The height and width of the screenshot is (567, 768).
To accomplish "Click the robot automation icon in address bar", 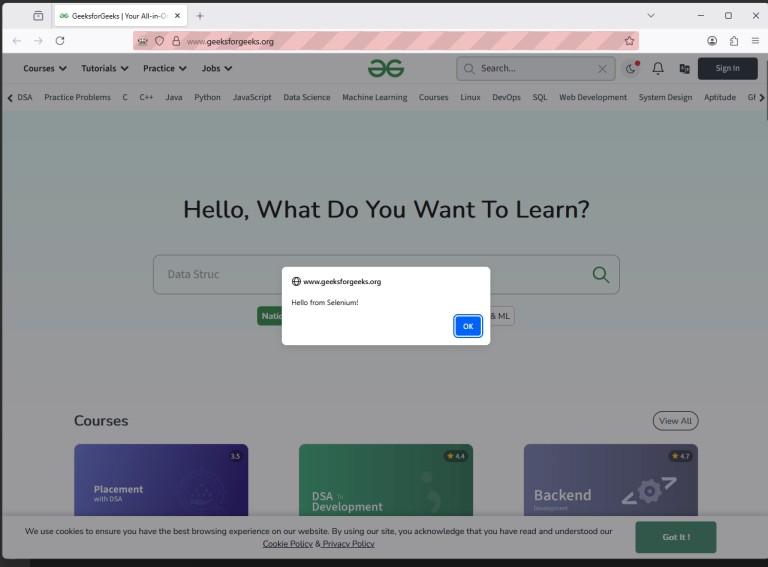I will point(143,41).
